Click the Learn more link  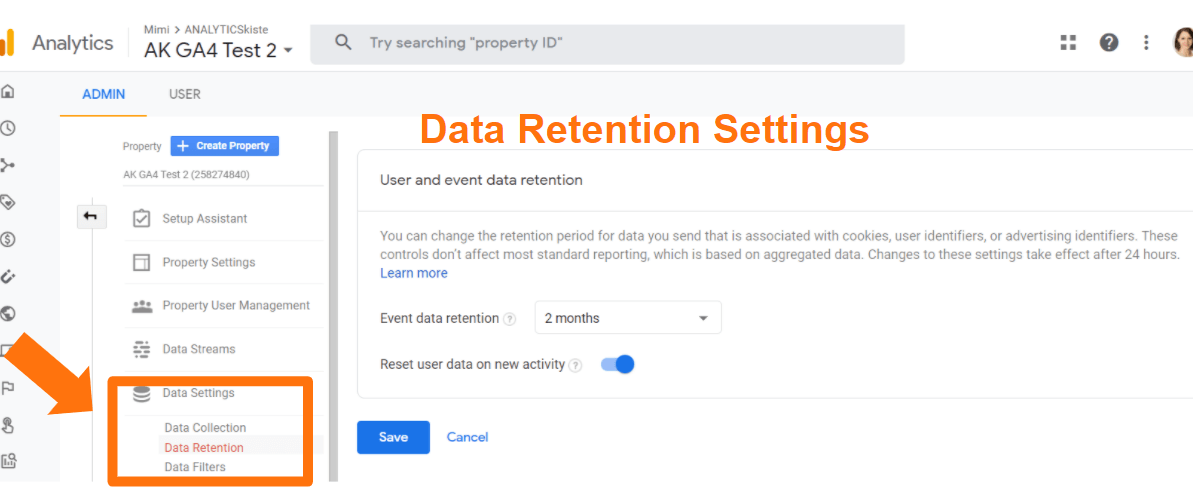tap(414, 273)
